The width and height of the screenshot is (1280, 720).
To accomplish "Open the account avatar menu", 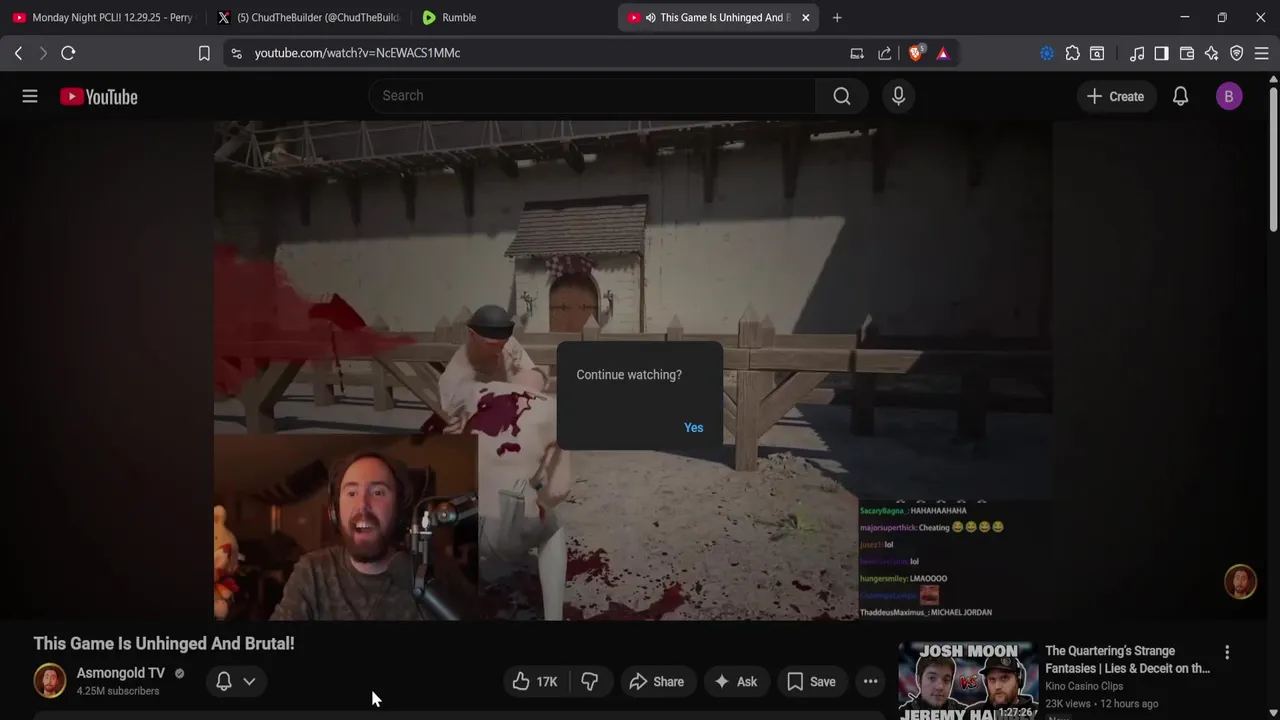I will tap(1229, 96).
